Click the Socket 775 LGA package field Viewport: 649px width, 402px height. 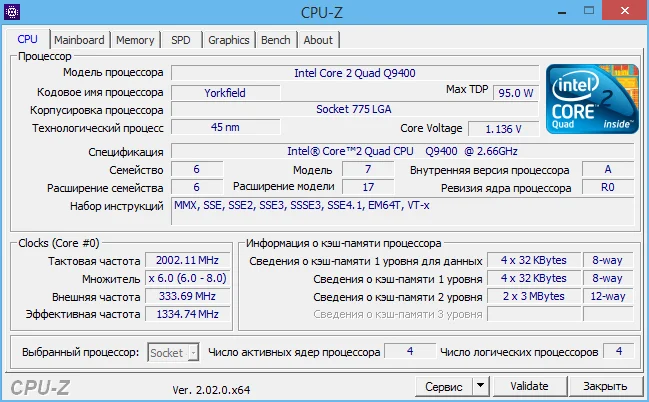click(x=354, y=109)
